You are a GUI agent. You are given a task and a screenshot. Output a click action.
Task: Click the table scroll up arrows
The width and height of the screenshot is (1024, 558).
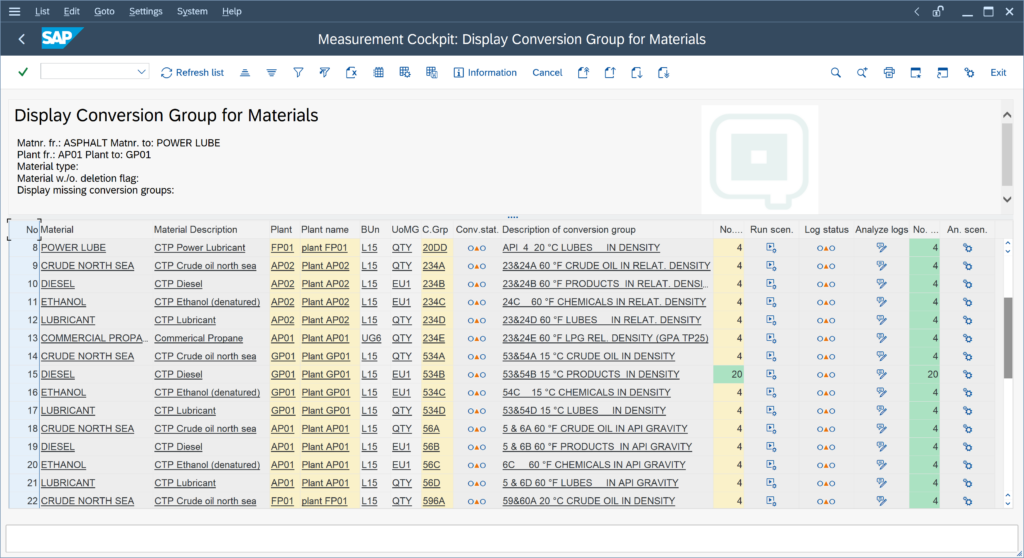(x=1008, y=247)
